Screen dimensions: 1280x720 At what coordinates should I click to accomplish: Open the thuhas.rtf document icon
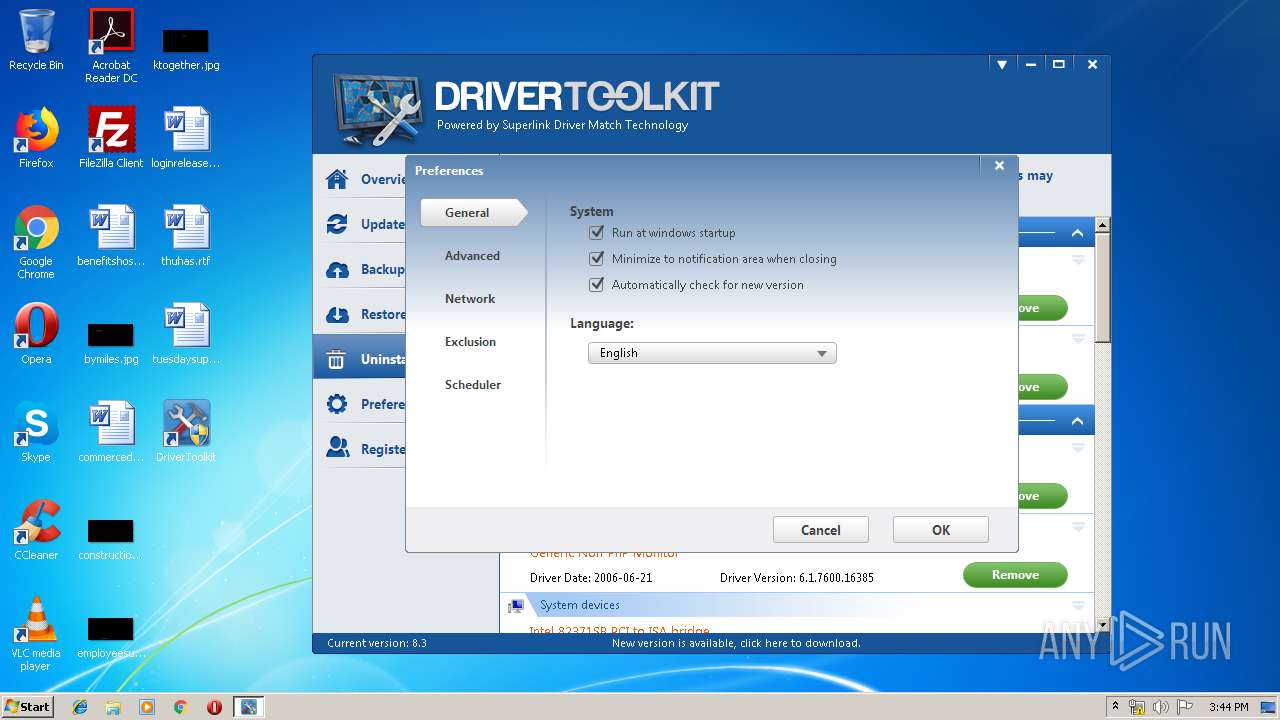point(186,236)
